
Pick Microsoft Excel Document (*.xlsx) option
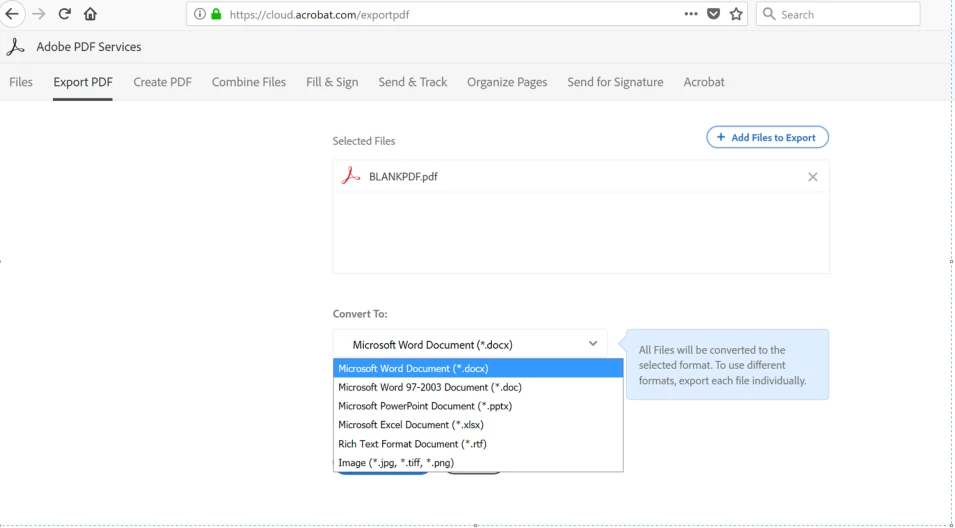[x=478, y=424]
